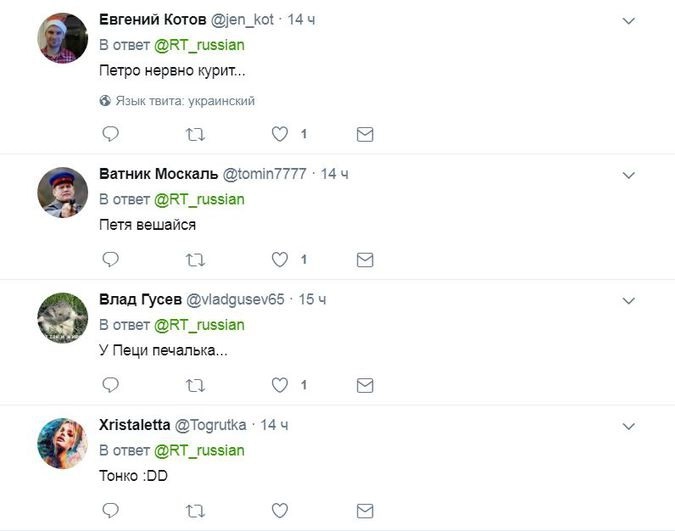The width and height of the screenshot is (675, 531).
Task: Expand options chevron for Ватник Москаль's tweet
Action: tap(629, 175)
